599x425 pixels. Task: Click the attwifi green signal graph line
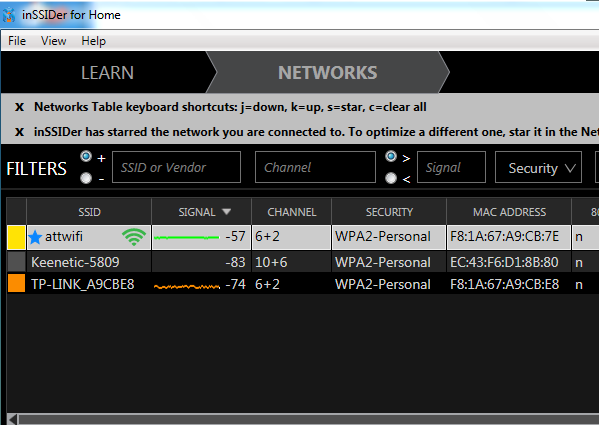tap(186, 238)
